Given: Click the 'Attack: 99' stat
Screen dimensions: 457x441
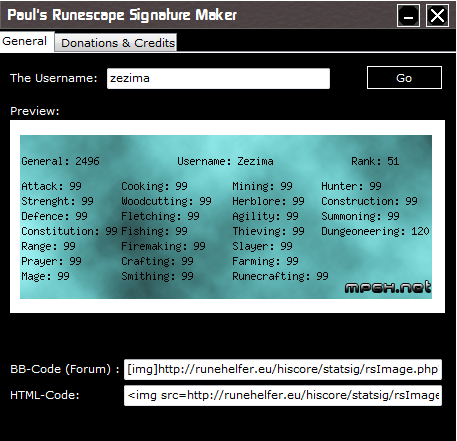Looking at the screenshot, I should click(x=51, y=186).
